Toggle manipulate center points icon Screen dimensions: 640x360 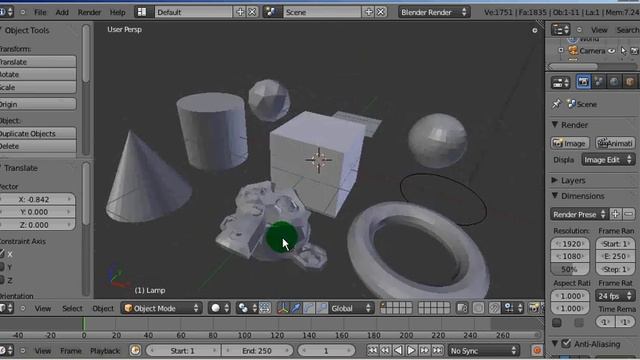point(265,308)
